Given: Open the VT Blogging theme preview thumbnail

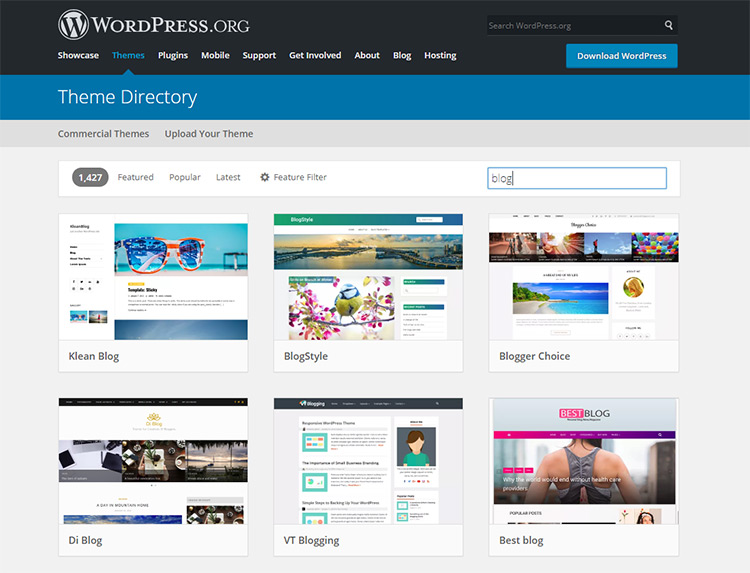Looking at the screenshot, I should 368,461.
